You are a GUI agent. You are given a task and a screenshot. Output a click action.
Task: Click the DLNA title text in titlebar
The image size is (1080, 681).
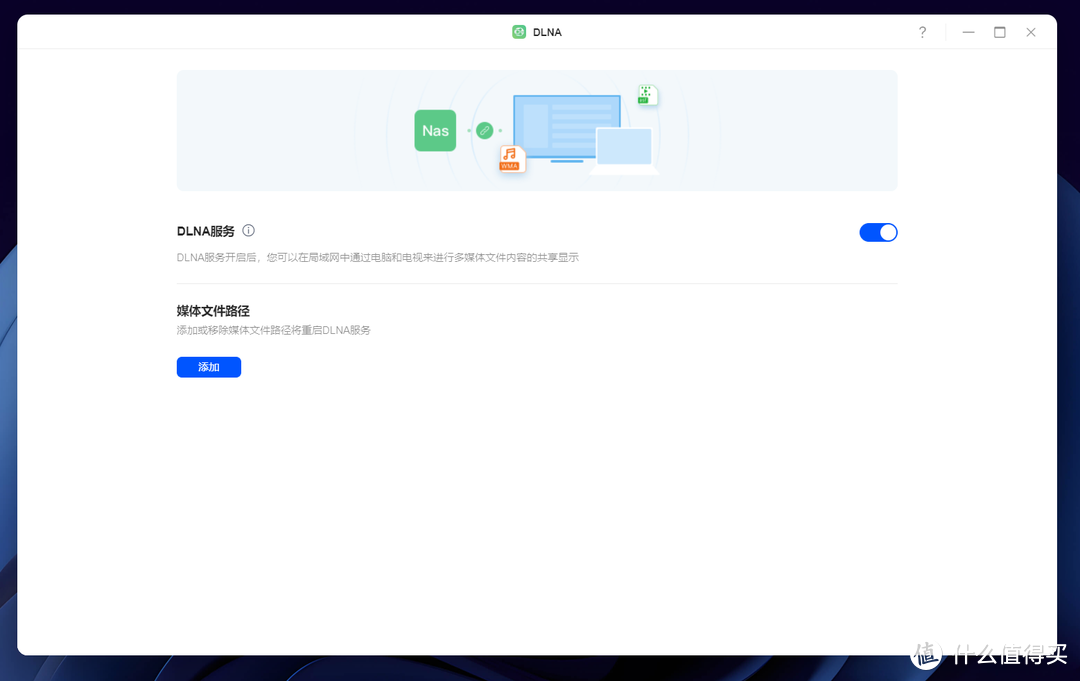coord(546,31)
